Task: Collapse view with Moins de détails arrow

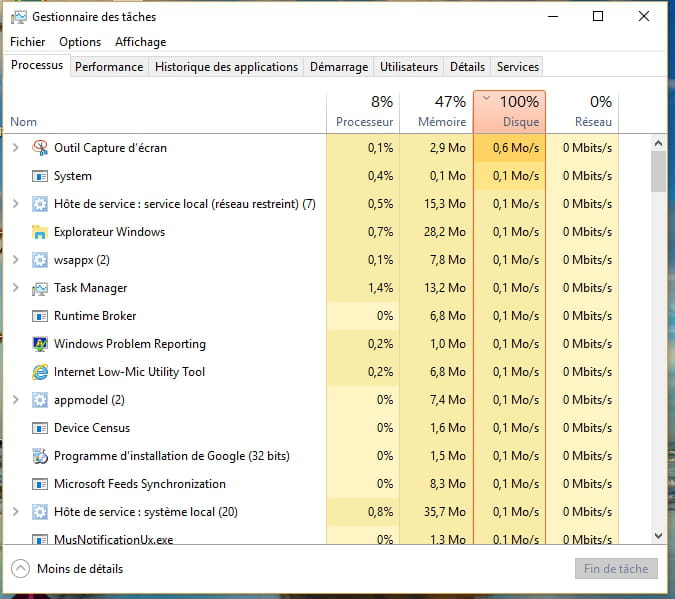Action: tap(20, 568)
